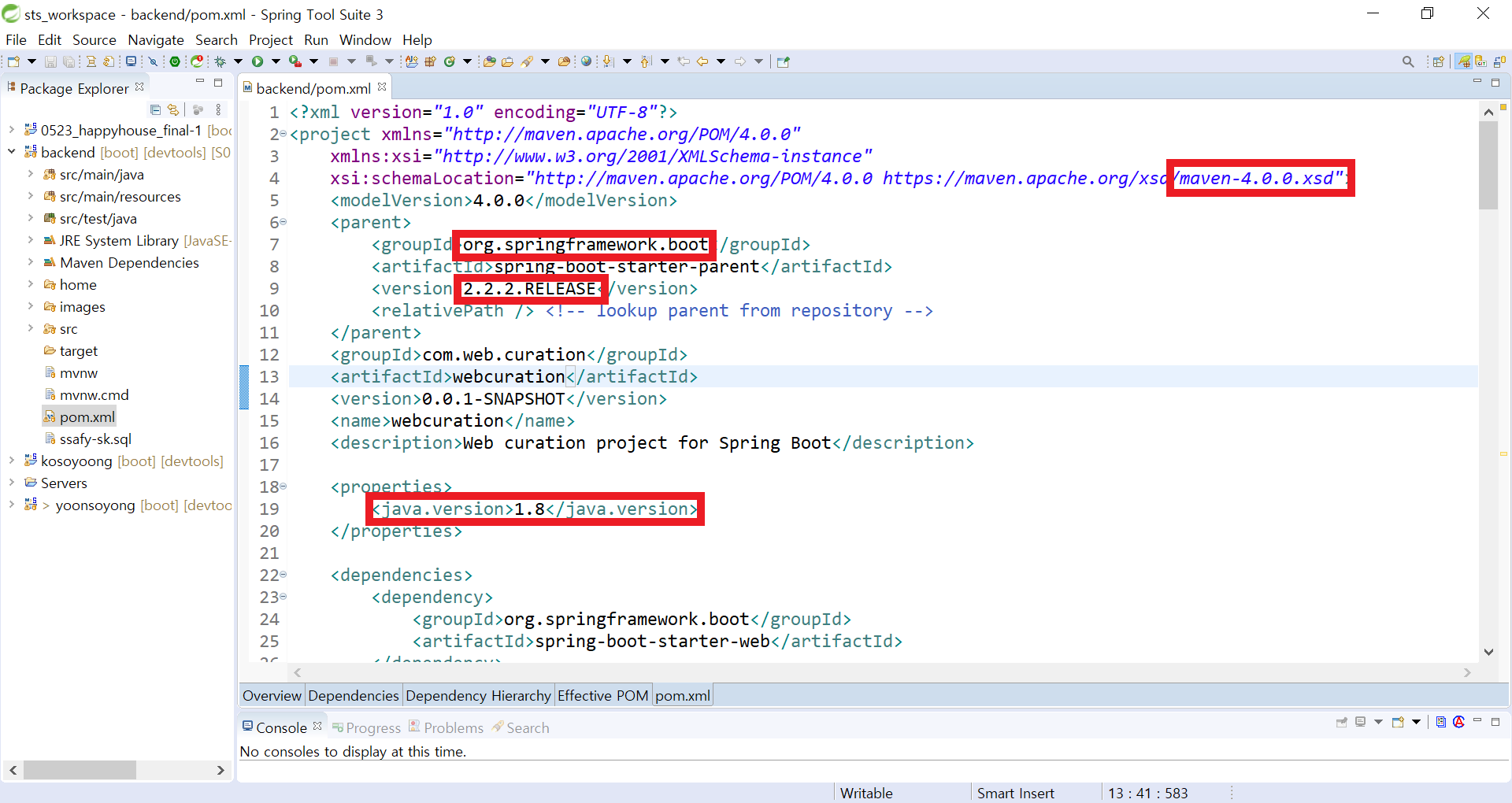Click the Relaunch icon with red badge
The image size is (1512, 803).
[x=197, y=61]
